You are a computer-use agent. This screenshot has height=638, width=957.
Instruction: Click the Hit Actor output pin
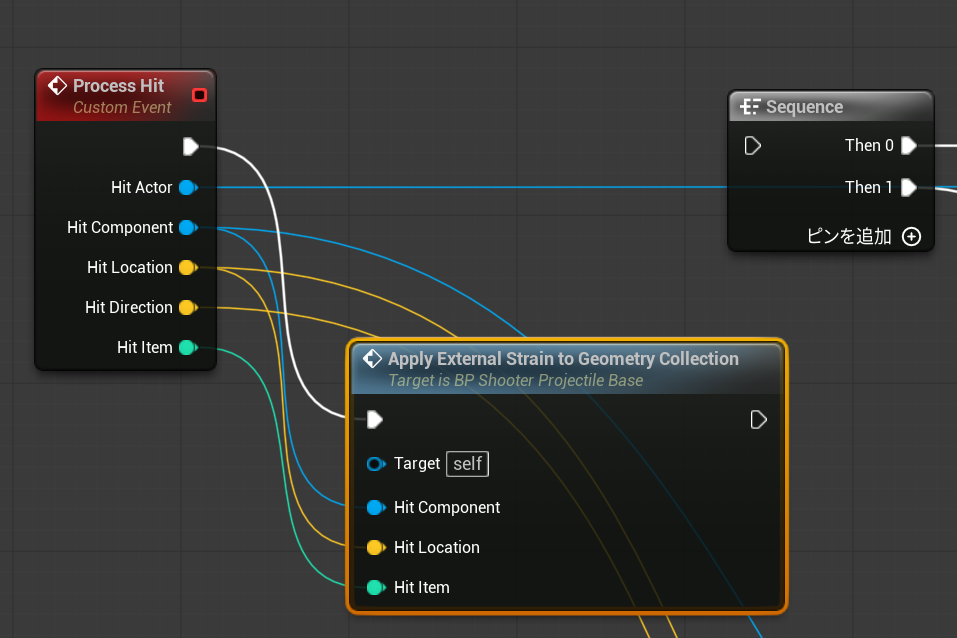click(187, 187)
